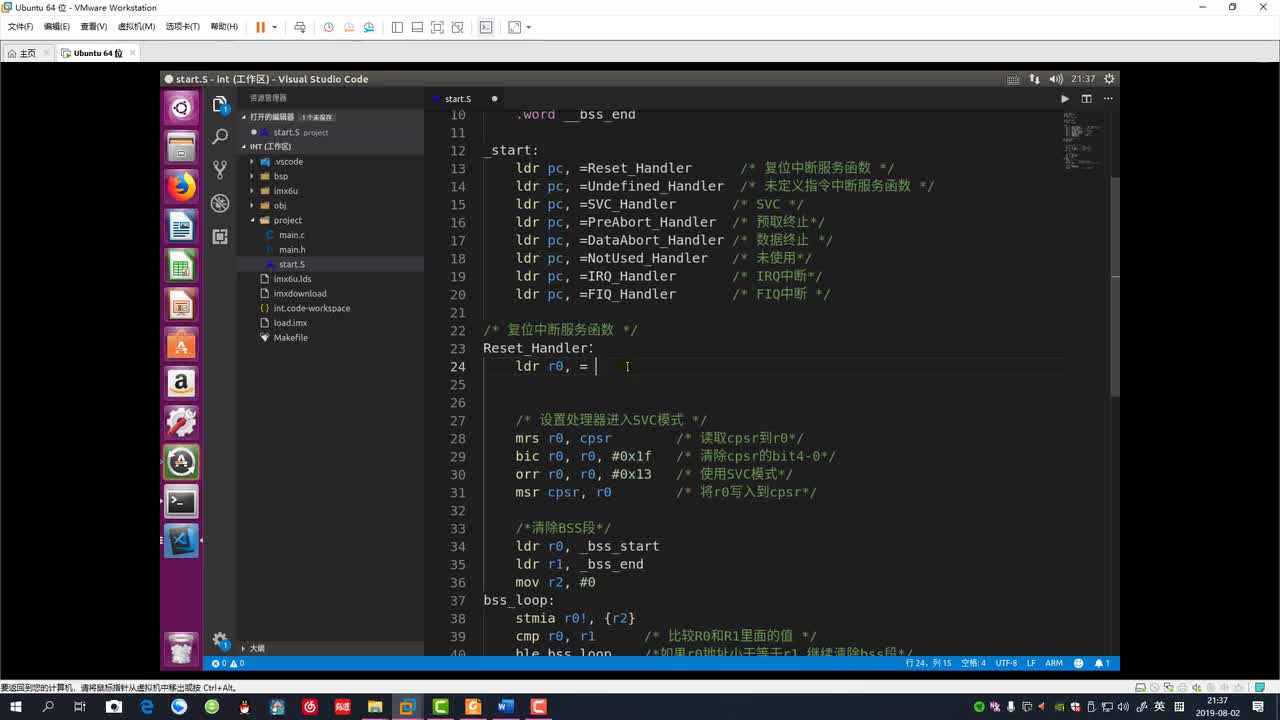The width and height of the screenshot is (1280, 720).
Task: Take a VM snapshot in VMware toolbar
Action: (x=328, y=27)
